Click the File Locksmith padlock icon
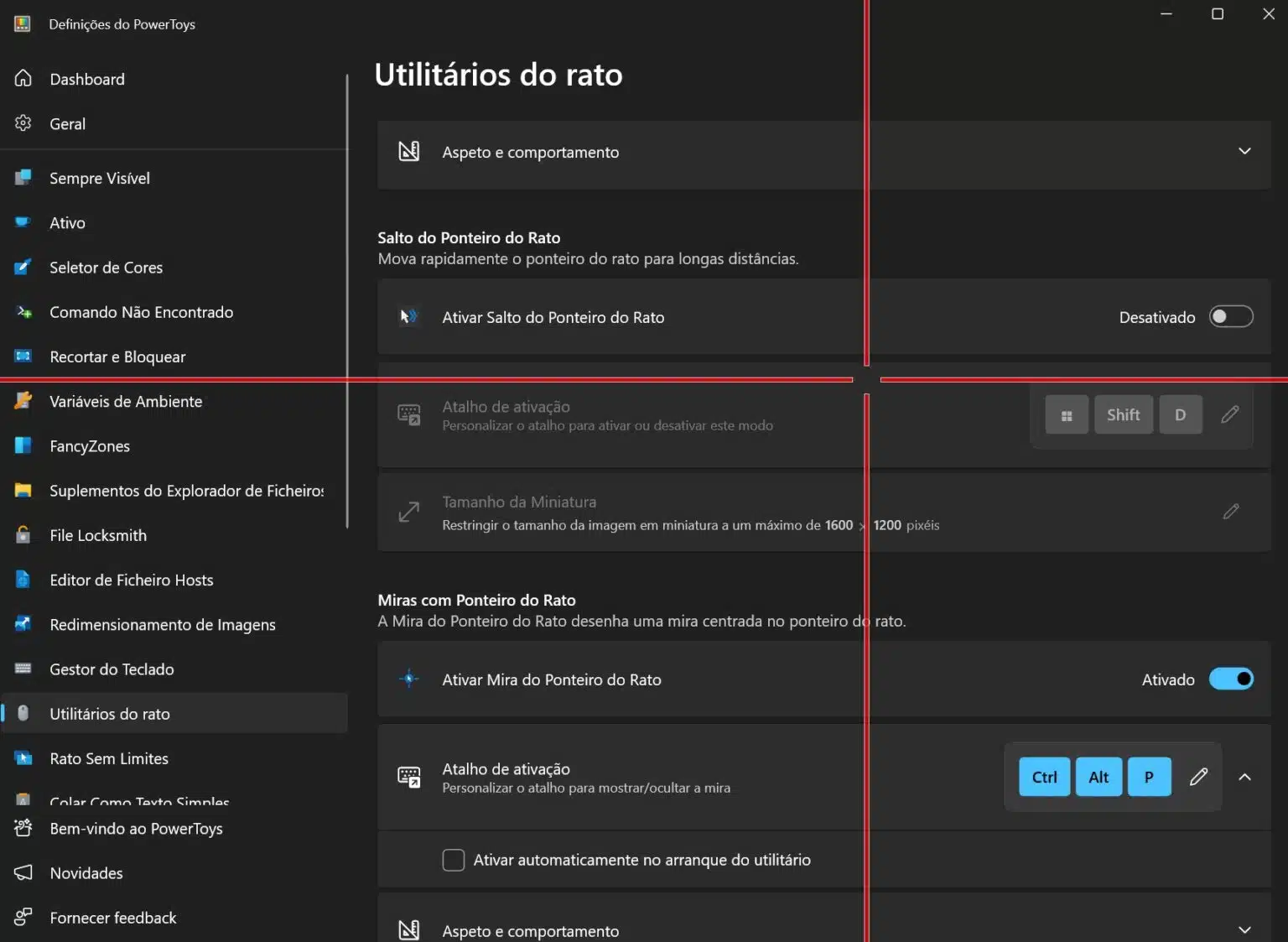The height and width of the screenshot is (942, 1288). tap(23, 535)
